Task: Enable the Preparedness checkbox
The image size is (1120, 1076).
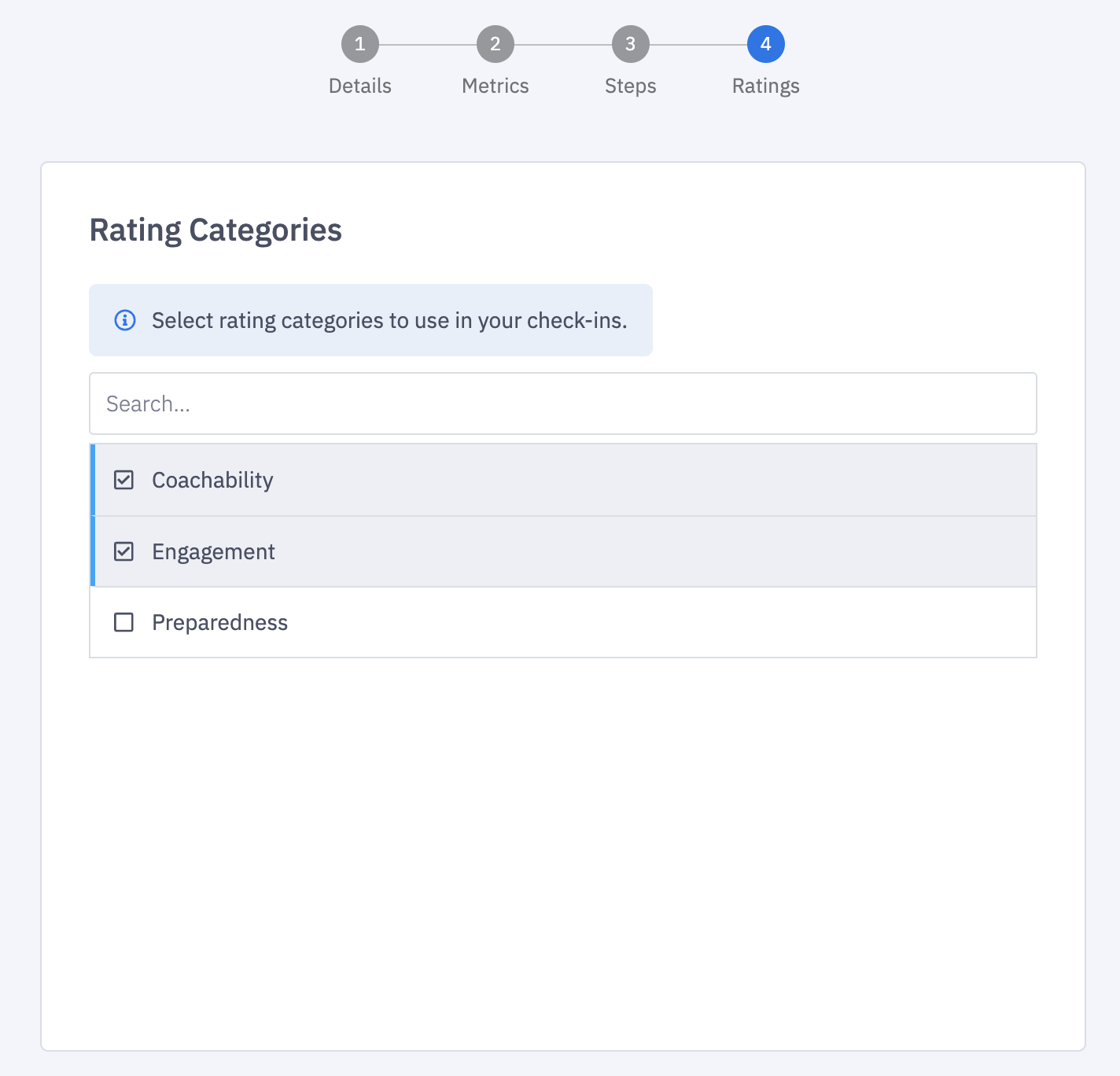Action: click(x=124, y=622)
